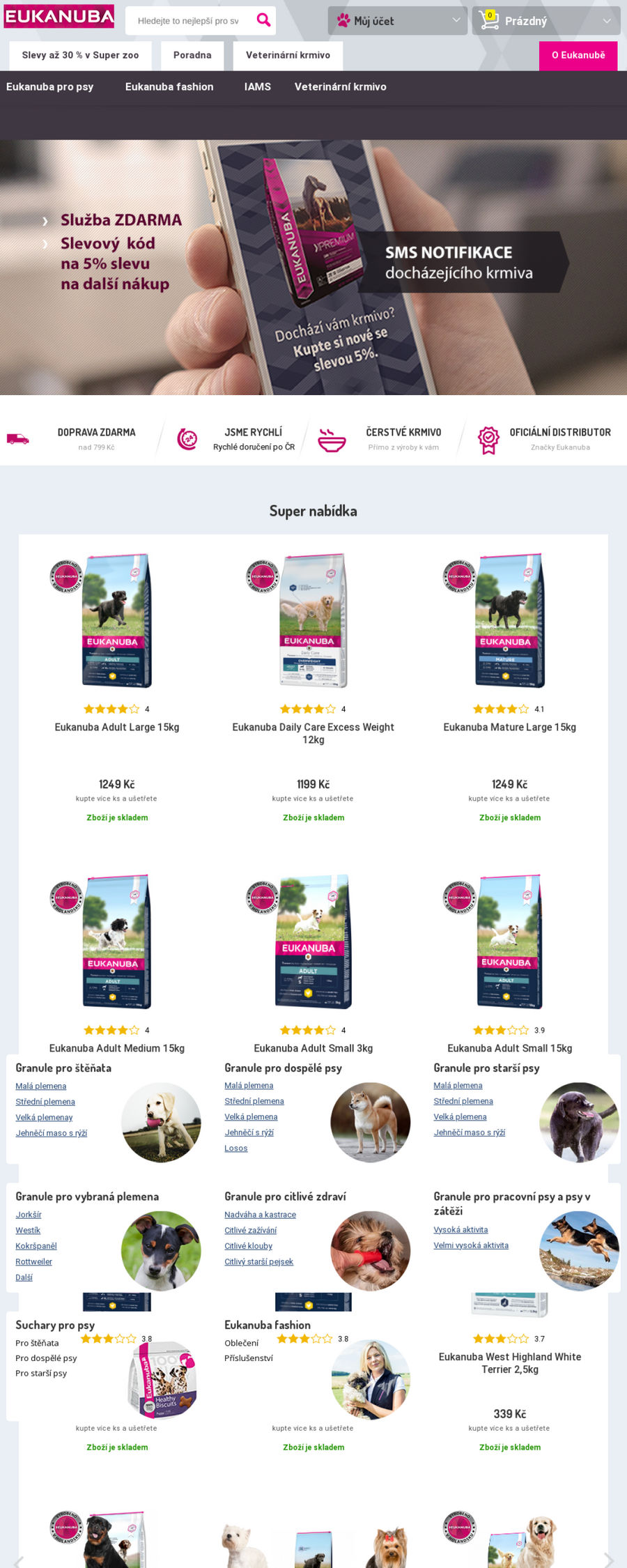
Task: Click the delivery truck icon for Doprava zdarma
Action: pos(18,439)
